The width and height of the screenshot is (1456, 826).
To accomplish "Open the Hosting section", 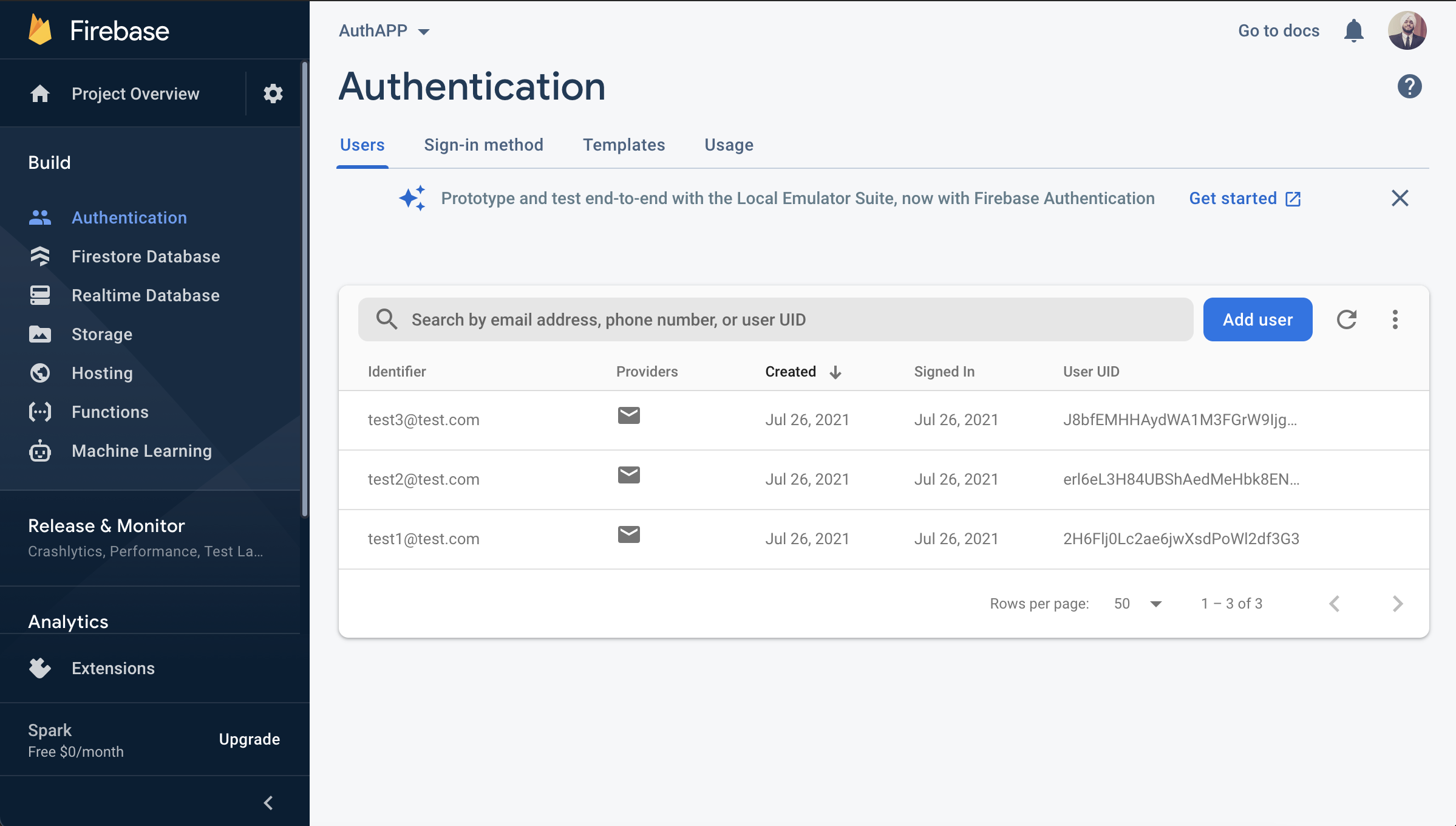I will point(102,373).
